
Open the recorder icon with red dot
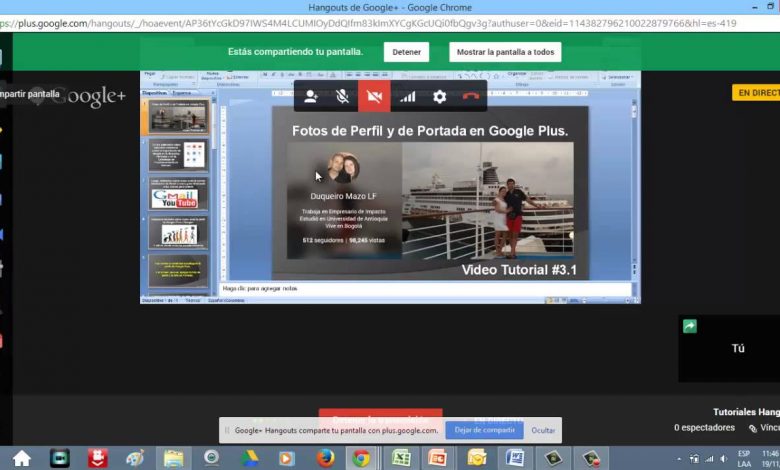click(x=591, y=458)
